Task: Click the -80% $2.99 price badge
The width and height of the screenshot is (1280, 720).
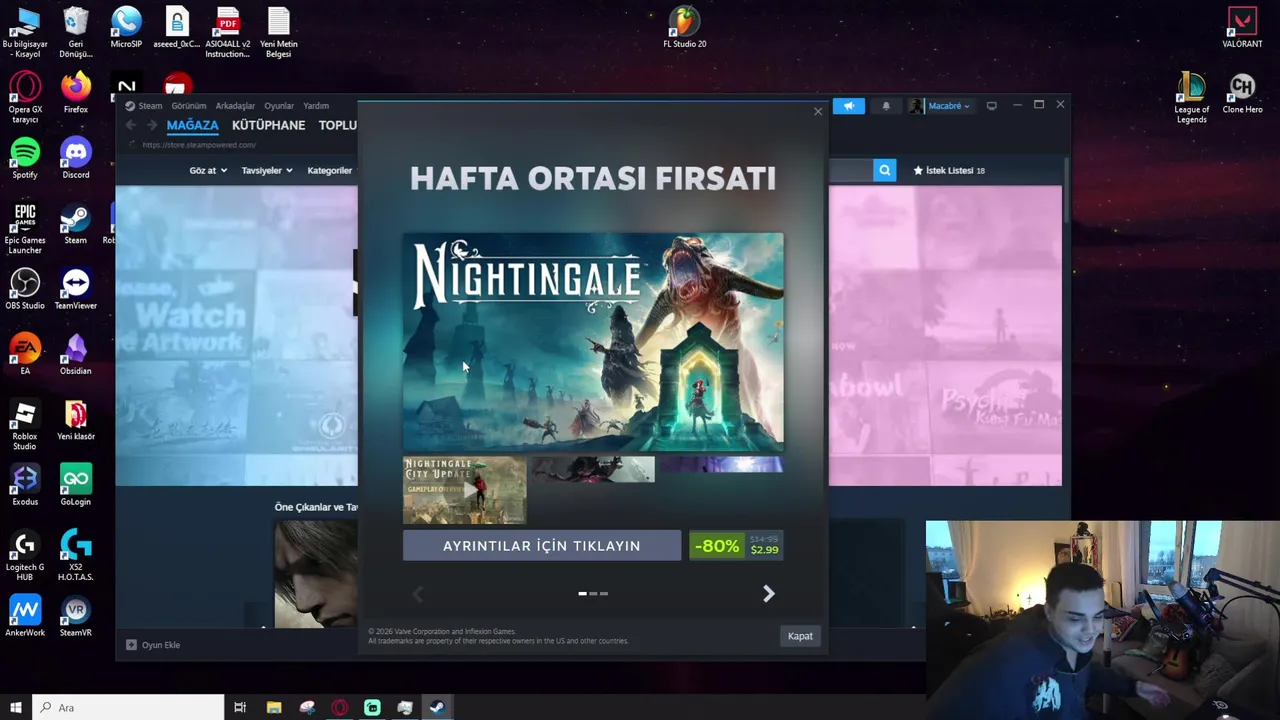Action: 737,546
